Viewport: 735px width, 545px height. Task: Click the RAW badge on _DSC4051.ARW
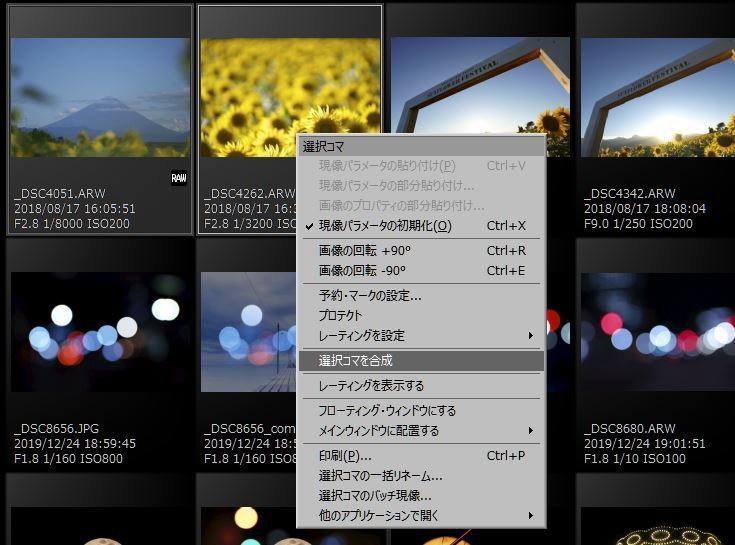pyautogui.click(x=179, y=178)
